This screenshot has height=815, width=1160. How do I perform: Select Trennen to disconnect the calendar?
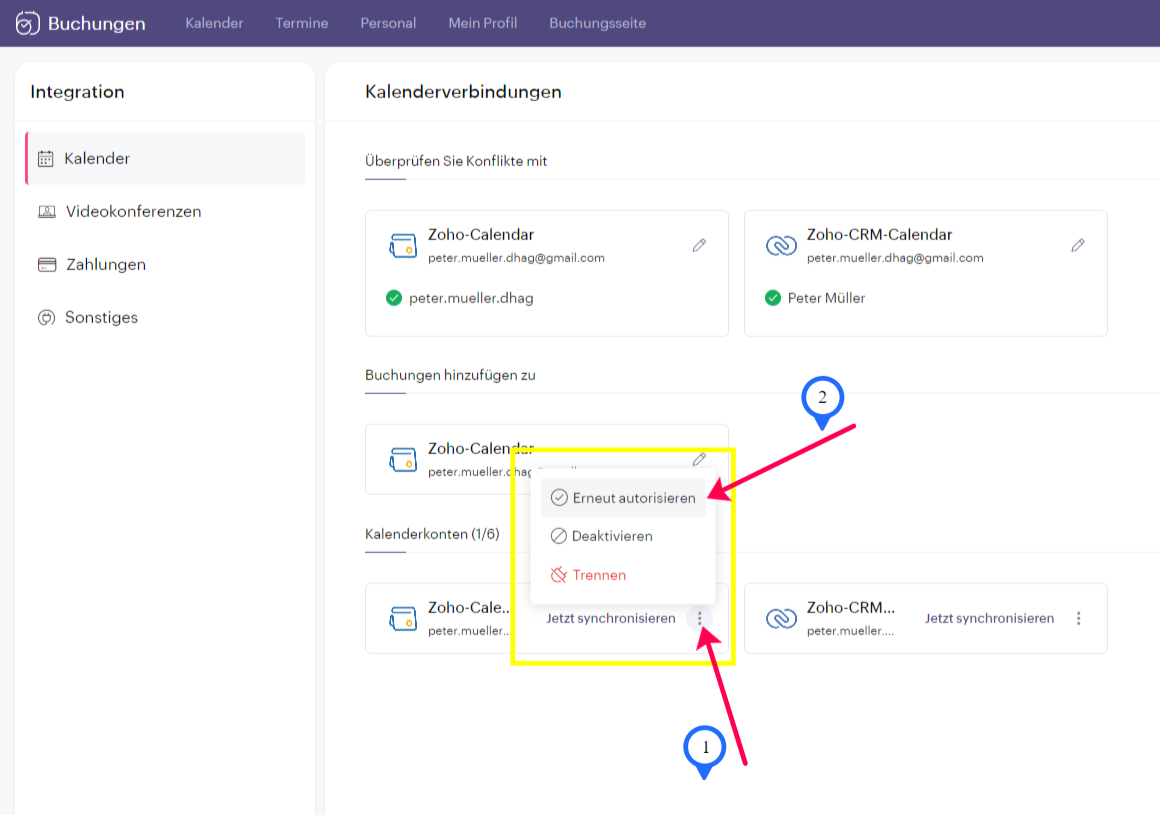(x=623, y=575)
